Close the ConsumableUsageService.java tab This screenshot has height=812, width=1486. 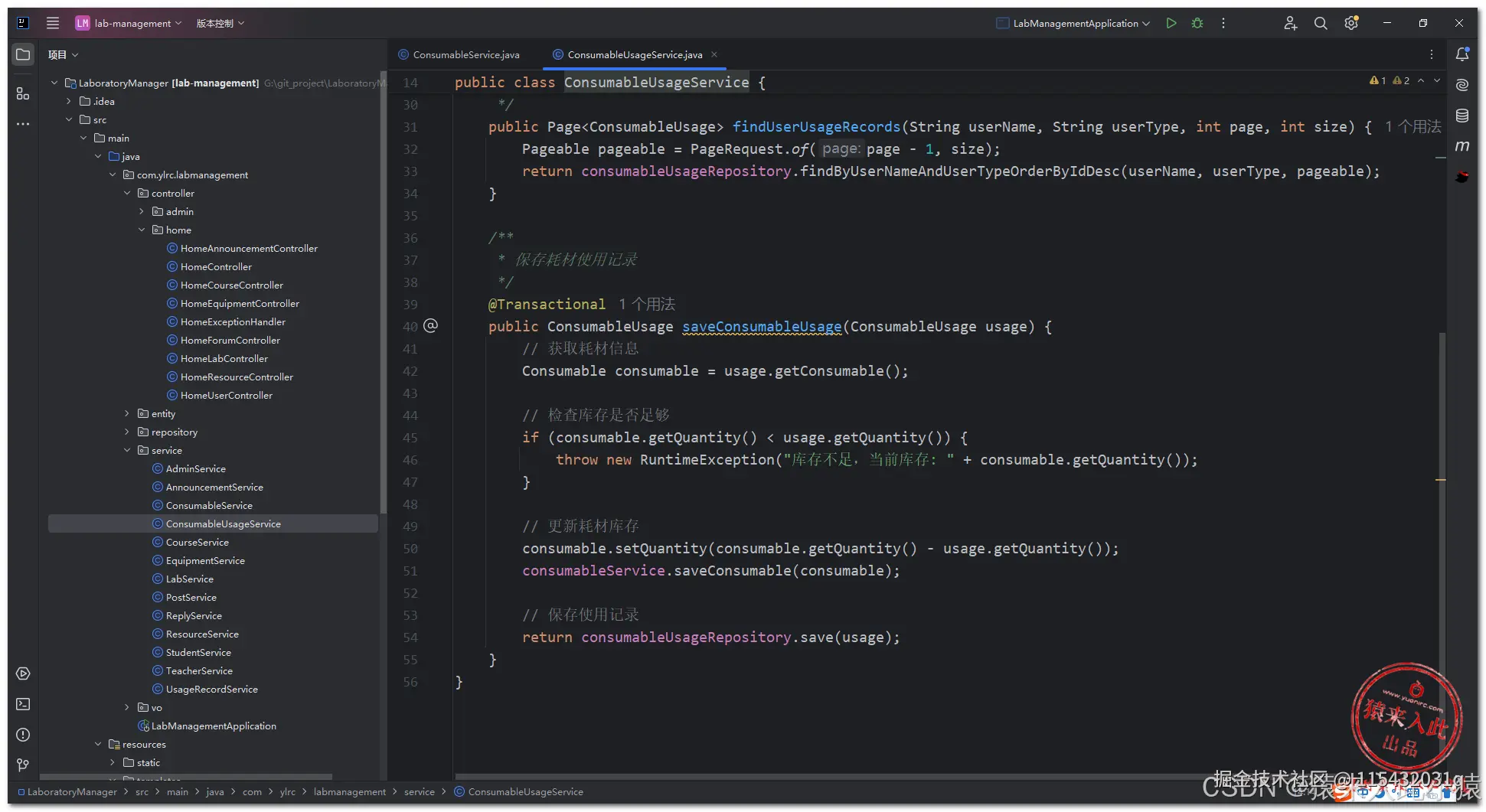(x=714, y=54)
